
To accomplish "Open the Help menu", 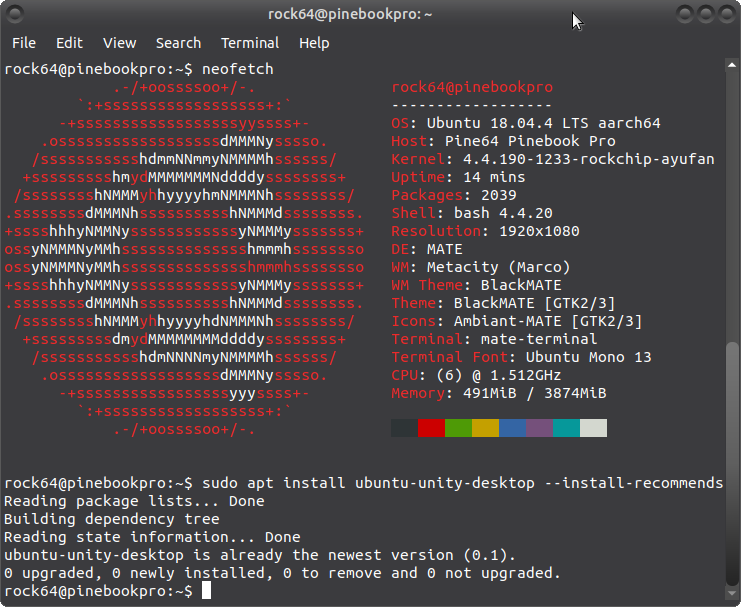I will (314, 43).
